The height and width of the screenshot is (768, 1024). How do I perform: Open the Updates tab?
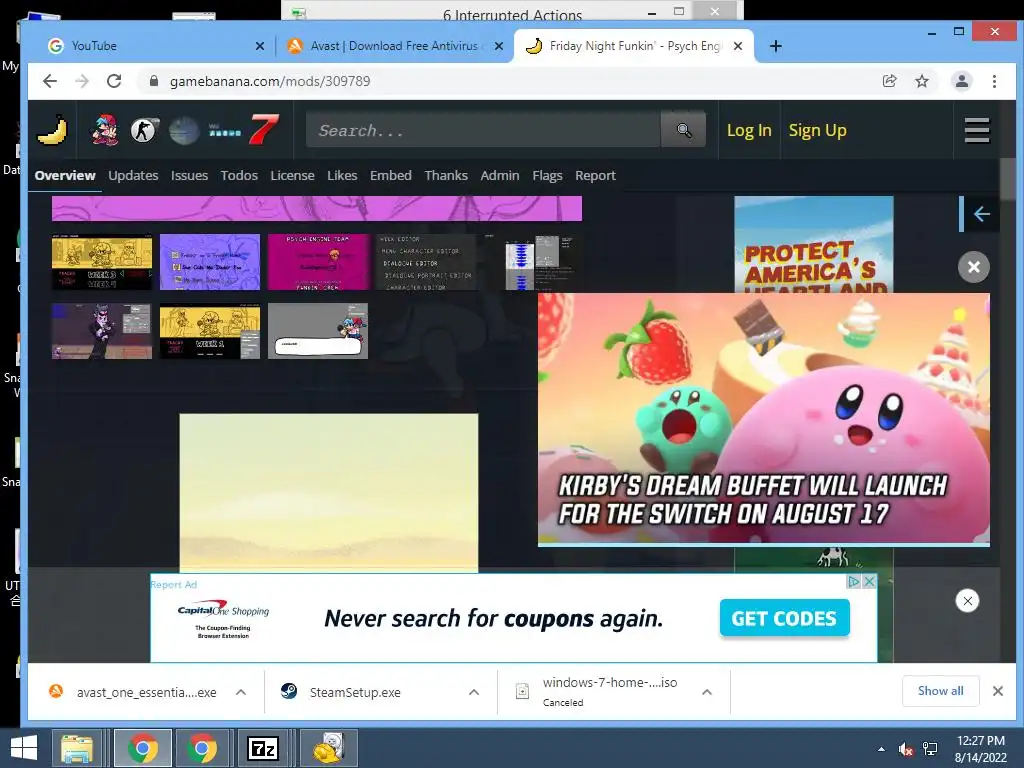[133, 175]
